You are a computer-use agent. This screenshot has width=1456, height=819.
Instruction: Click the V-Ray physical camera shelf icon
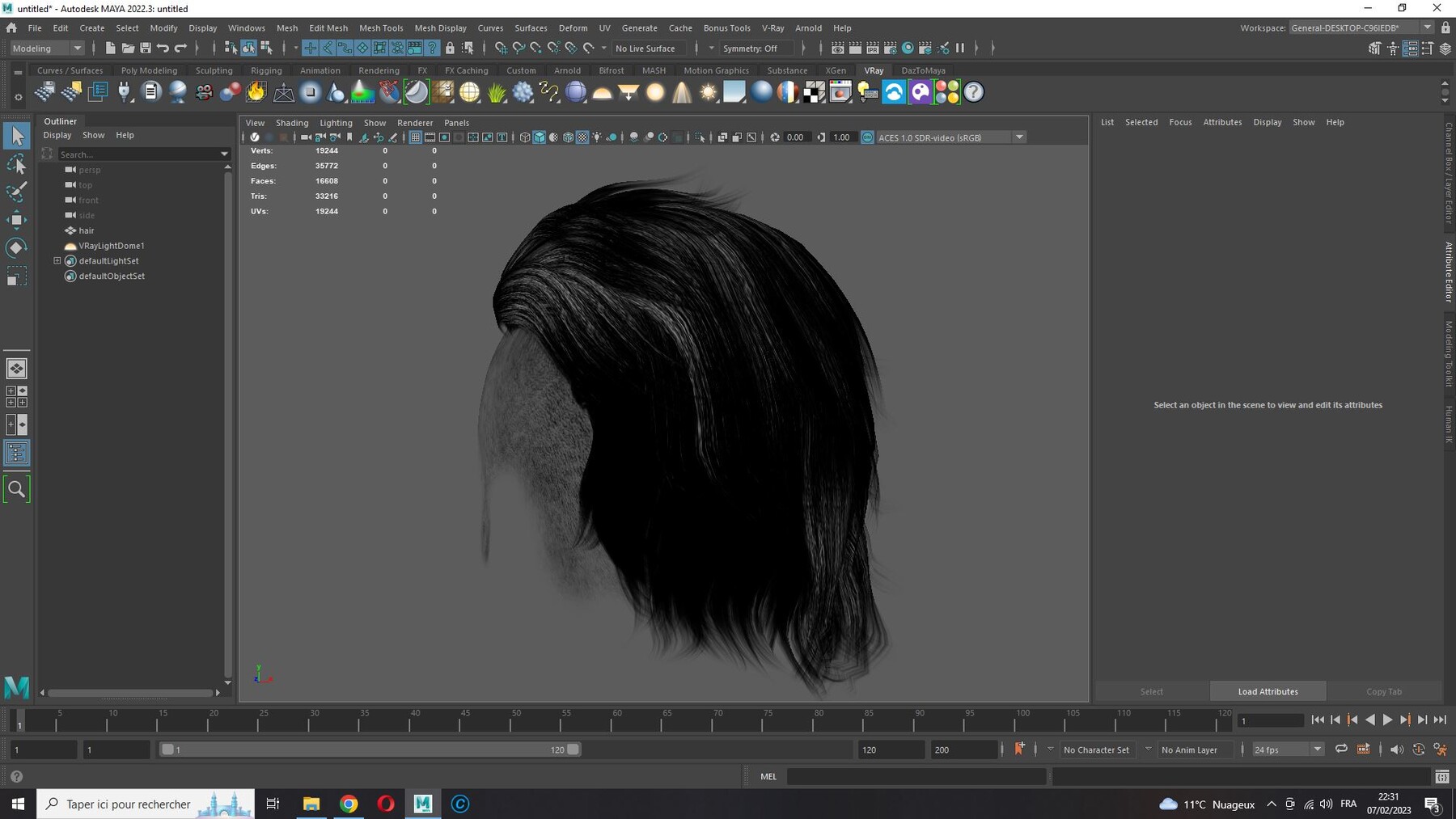[x=204, y=92]
